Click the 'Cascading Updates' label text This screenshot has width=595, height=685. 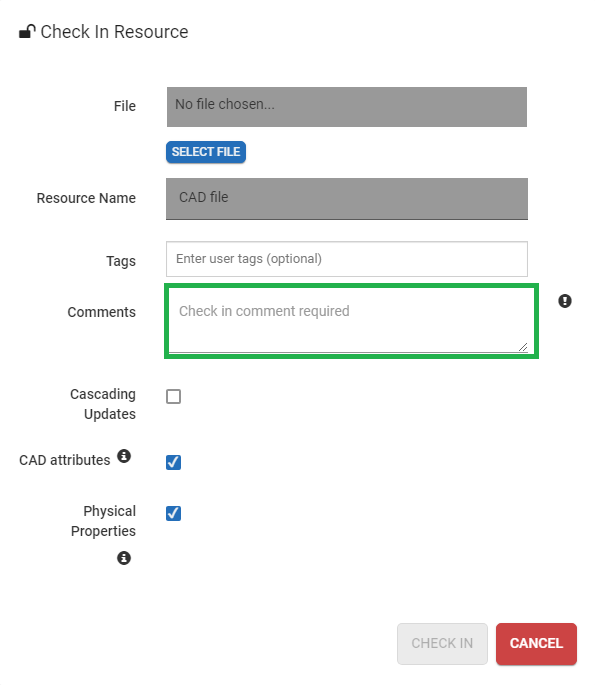[103, 404]
